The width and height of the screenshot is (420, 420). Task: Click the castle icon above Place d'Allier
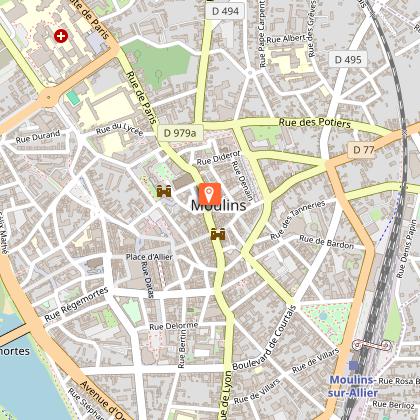[218, 234]
